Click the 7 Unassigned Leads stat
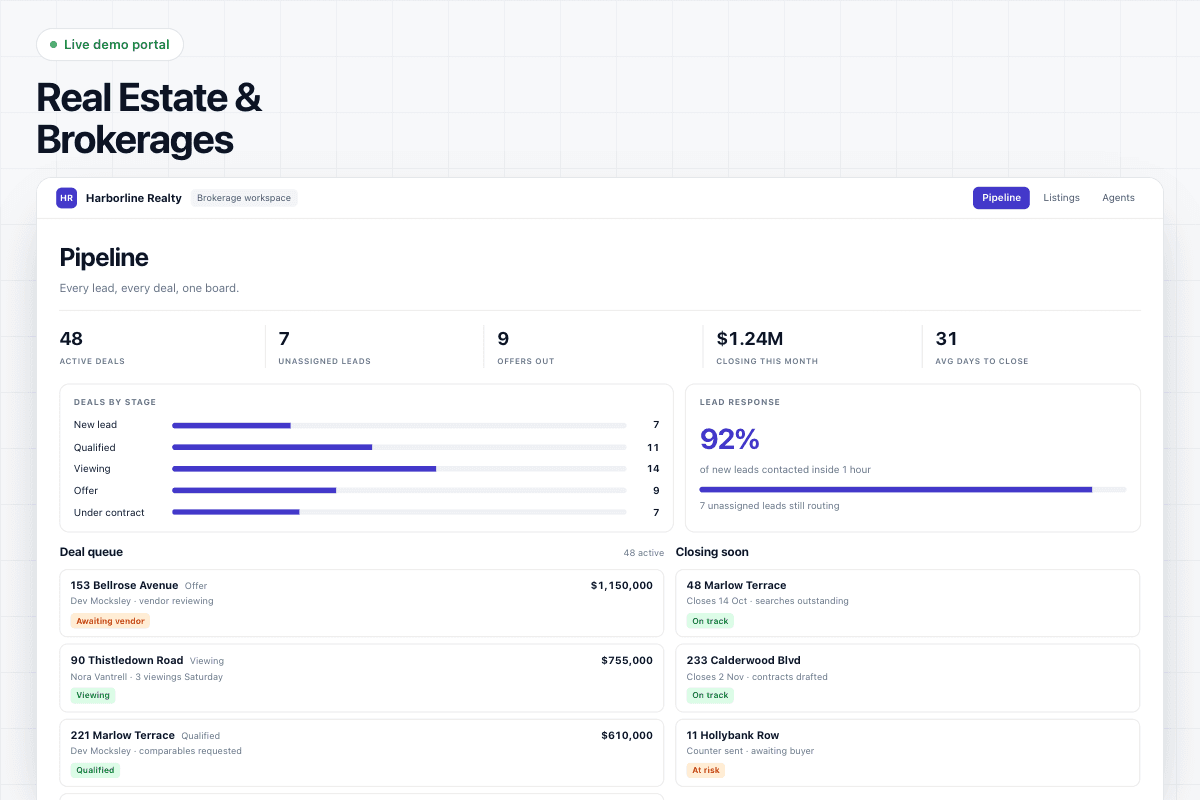1200x800 pixels. [324, 347]
